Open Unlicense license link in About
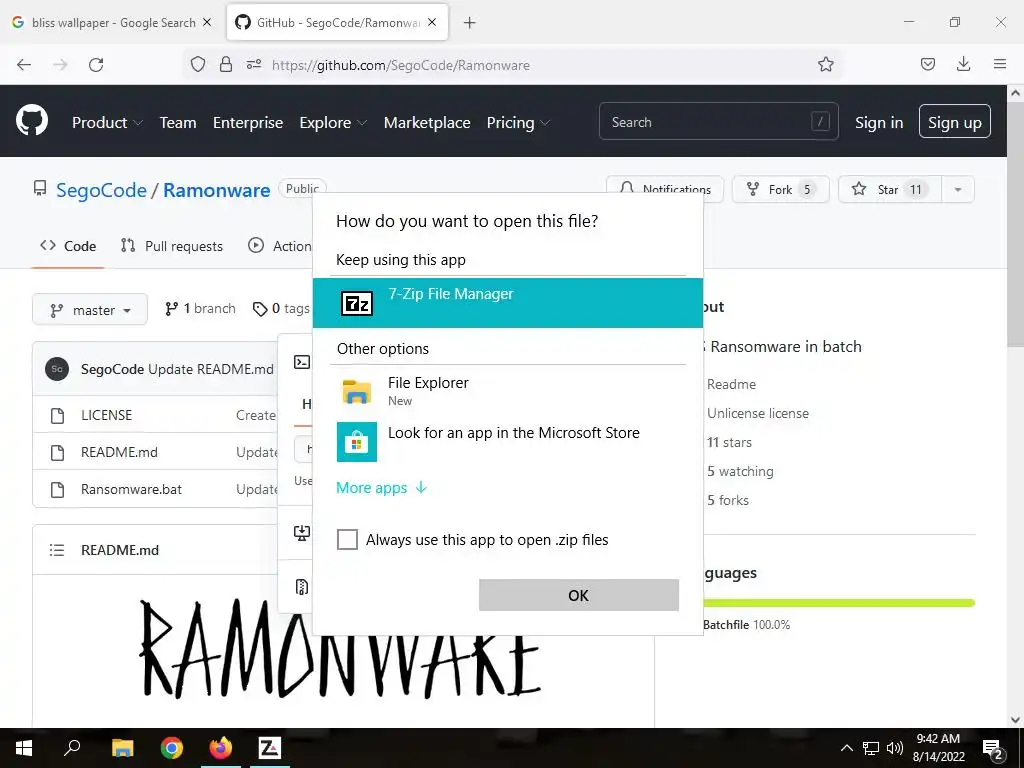Viewport: 1024px width, 768px height. pyautogui.click(x=758, y=413)
